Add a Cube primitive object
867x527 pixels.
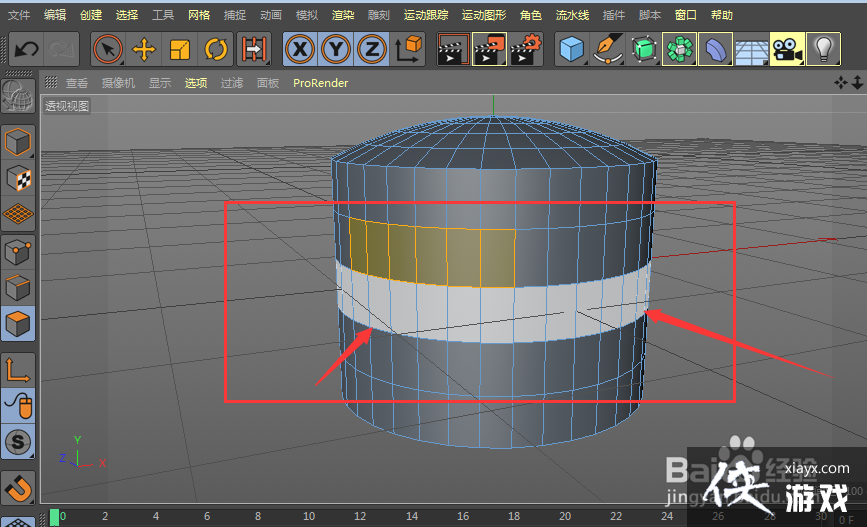point(572,48)
